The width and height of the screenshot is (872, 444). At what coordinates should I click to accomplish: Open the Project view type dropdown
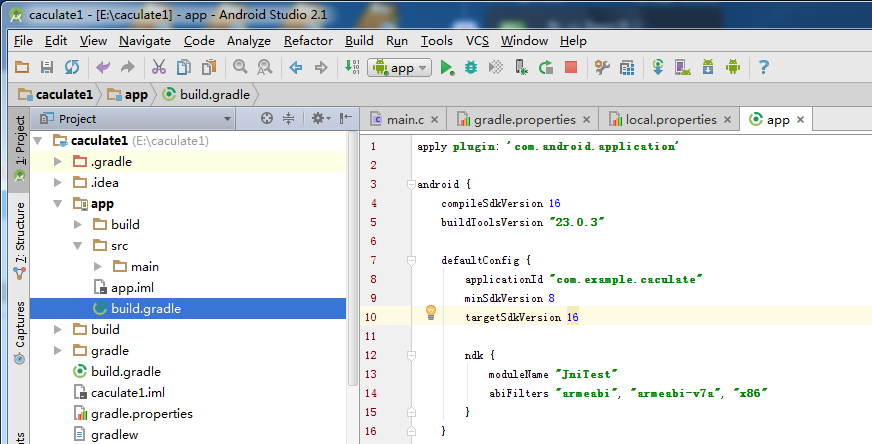pos(136,119)
